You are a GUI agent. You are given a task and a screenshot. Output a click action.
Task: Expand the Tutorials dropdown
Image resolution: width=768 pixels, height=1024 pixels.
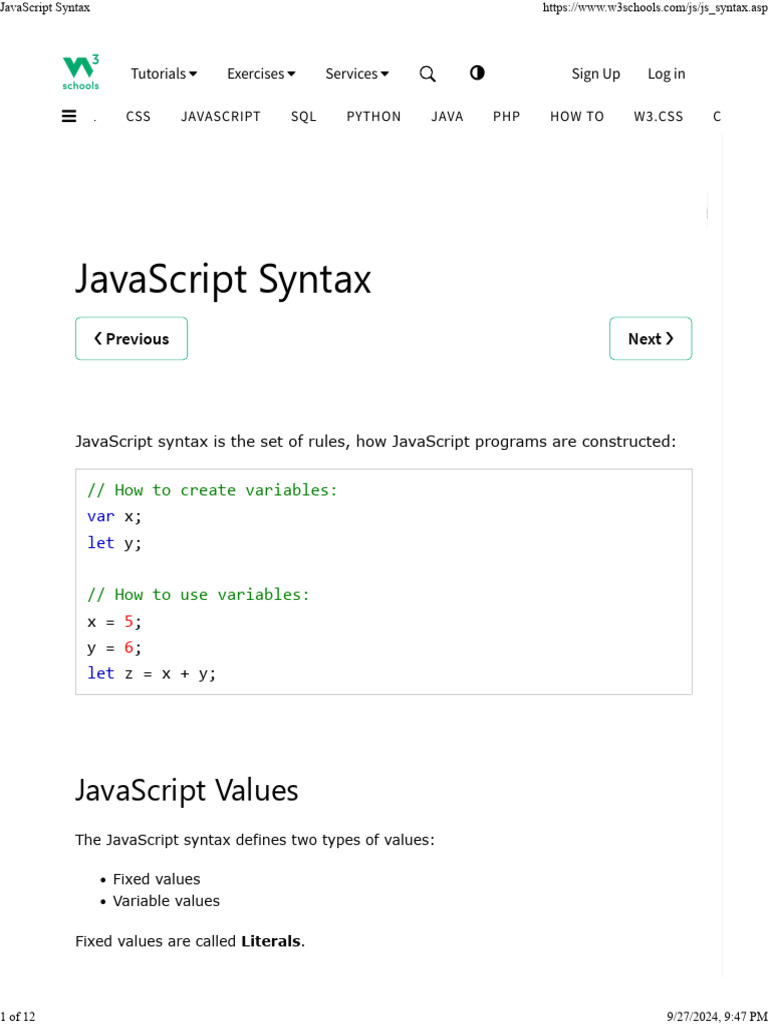(164, 74)
